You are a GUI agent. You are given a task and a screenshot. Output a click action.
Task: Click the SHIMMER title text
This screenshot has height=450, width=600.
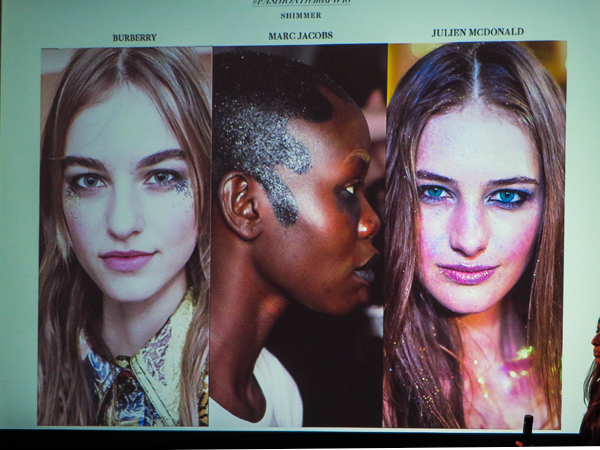[301, 16]
